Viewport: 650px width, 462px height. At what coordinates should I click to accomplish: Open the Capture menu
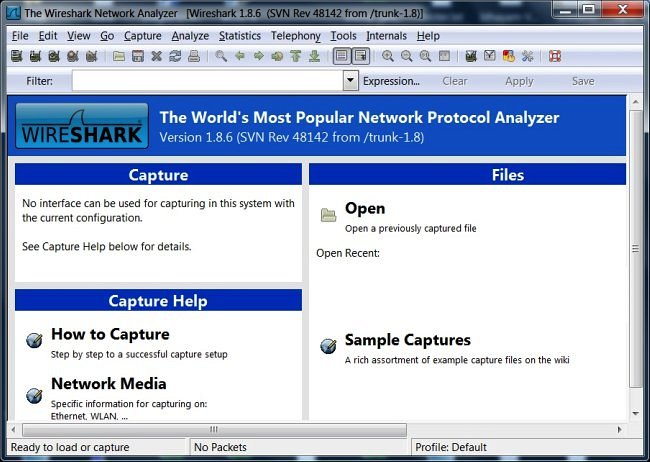pos(143,36)
